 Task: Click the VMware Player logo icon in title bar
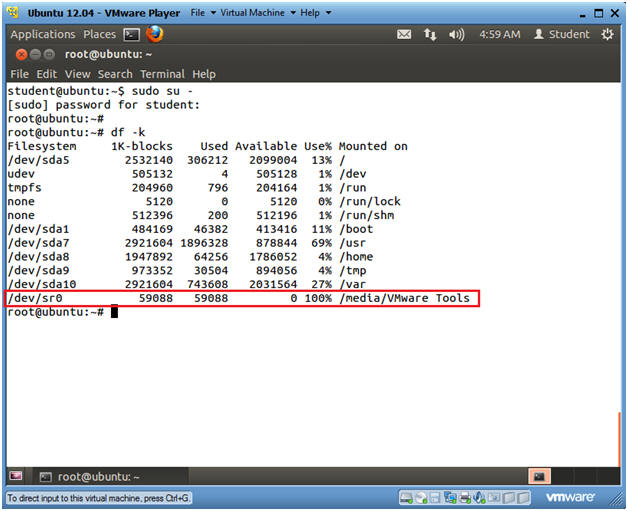pyautogui.click(x=13, y=12)
